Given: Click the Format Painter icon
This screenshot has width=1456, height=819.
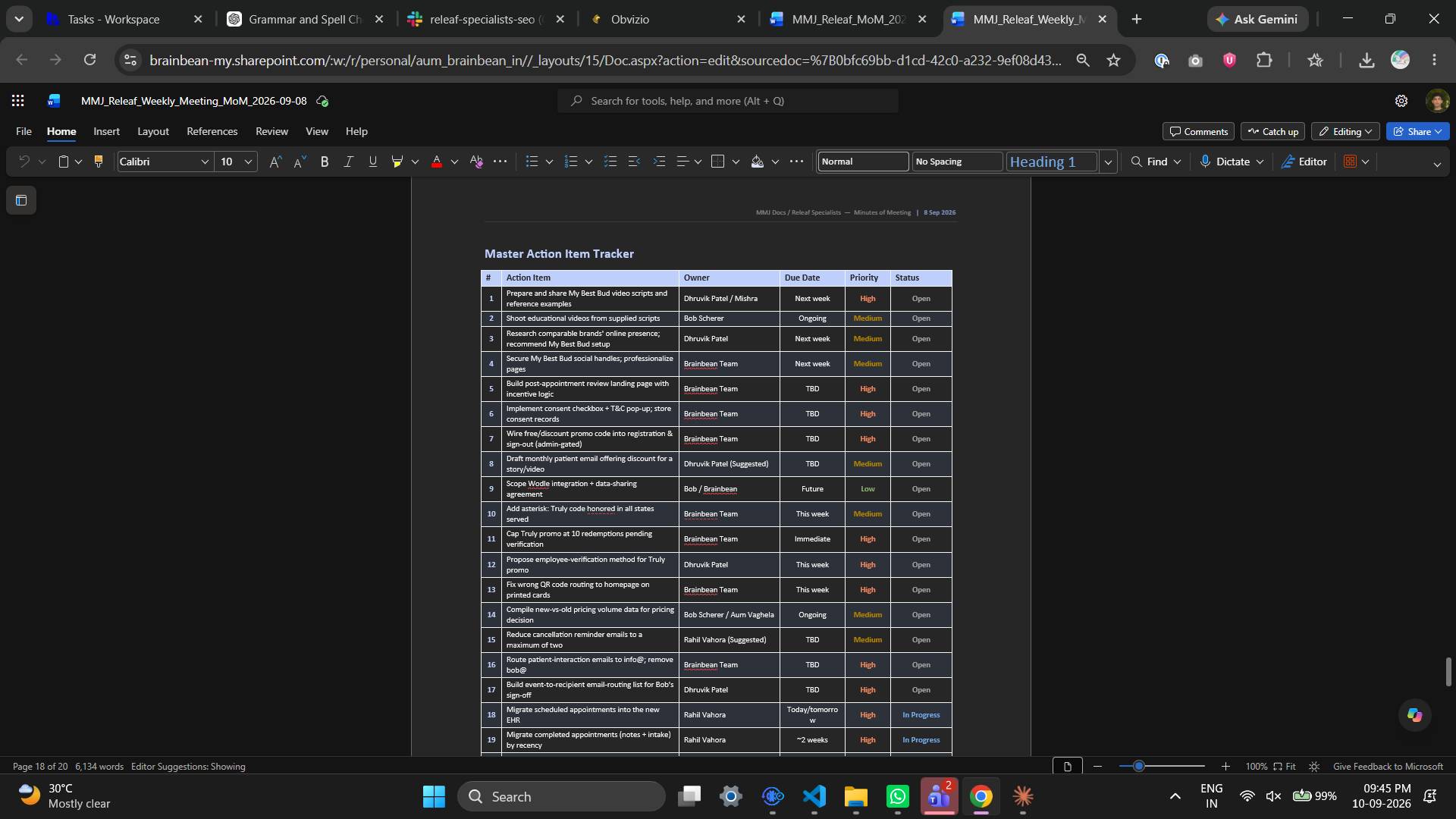Looking at the screenshot, I should [x=98, y=162].
